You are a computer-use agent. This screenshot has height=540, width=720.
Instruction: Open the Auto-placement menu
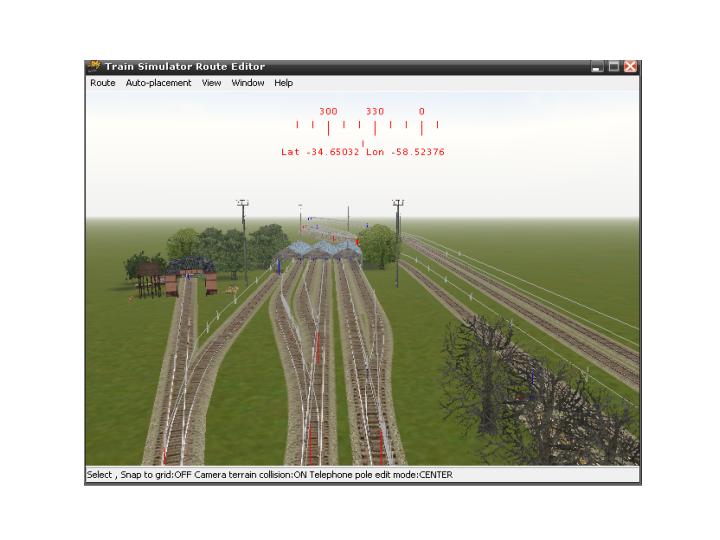pos(158,83)
